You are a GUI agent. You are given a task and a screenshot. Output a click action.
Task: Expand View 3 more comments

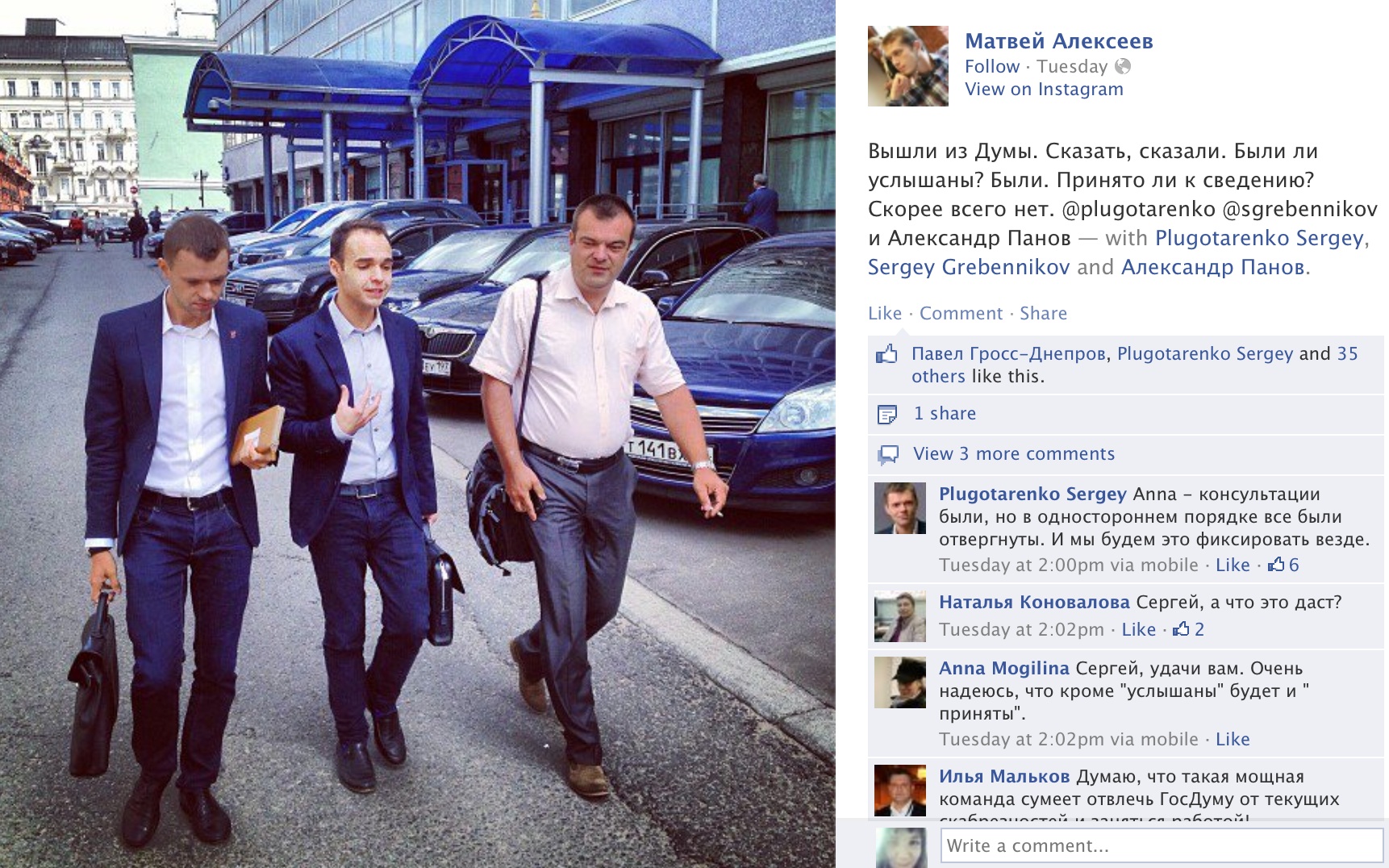pos(1014,453)
